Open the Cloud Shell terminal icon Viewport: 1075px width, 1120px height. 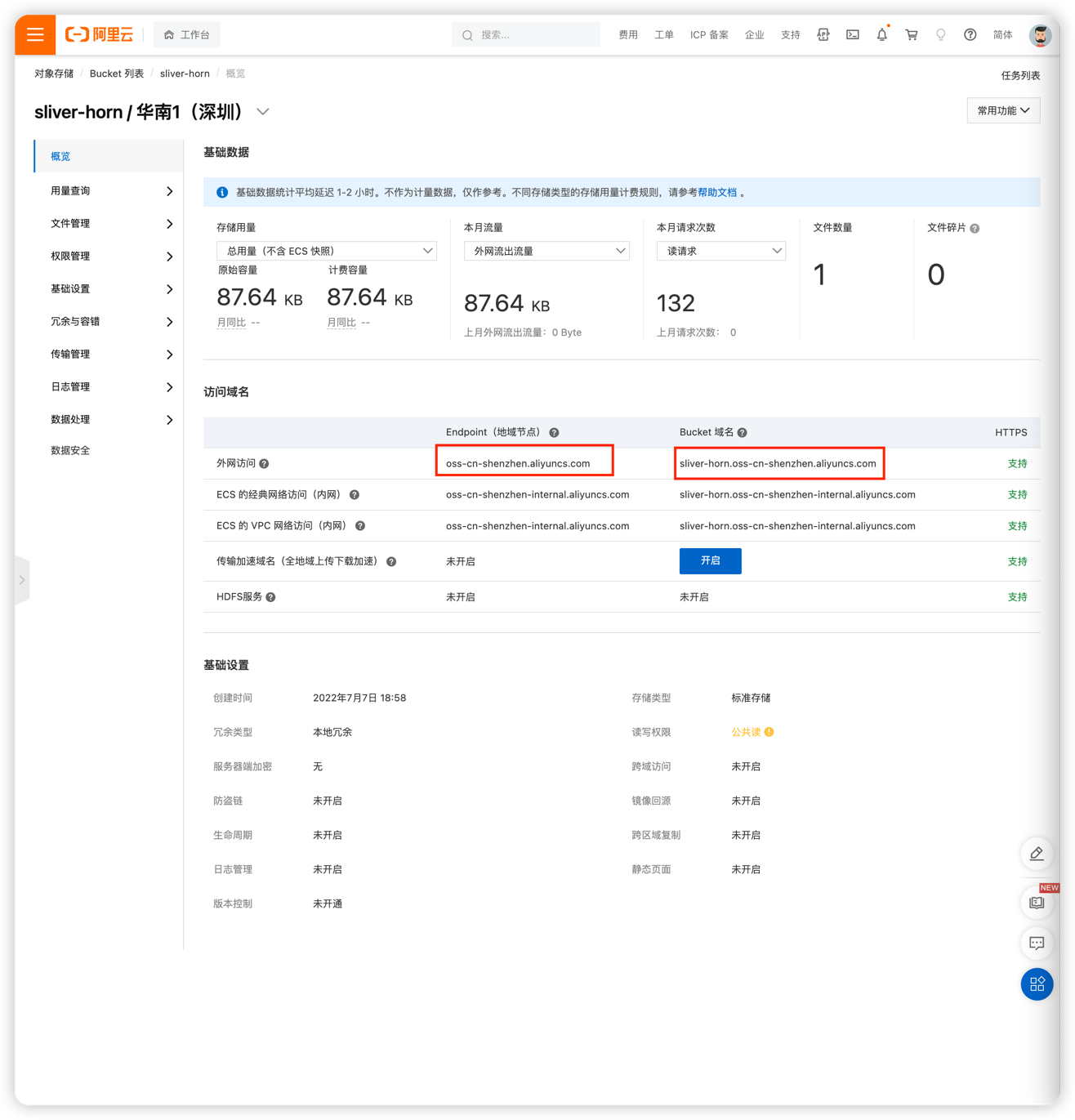852,35
